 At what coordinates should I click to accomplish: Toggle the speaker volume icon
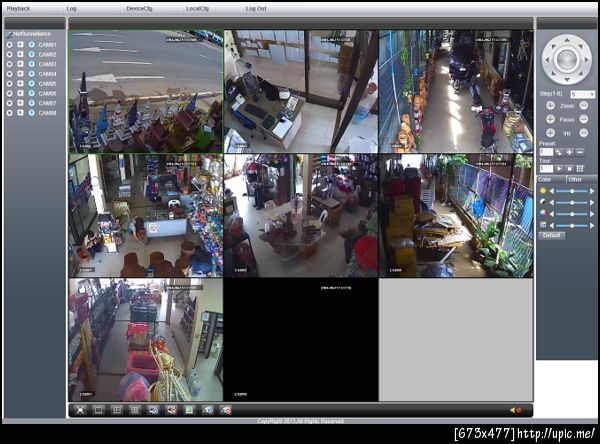(516, 410)
